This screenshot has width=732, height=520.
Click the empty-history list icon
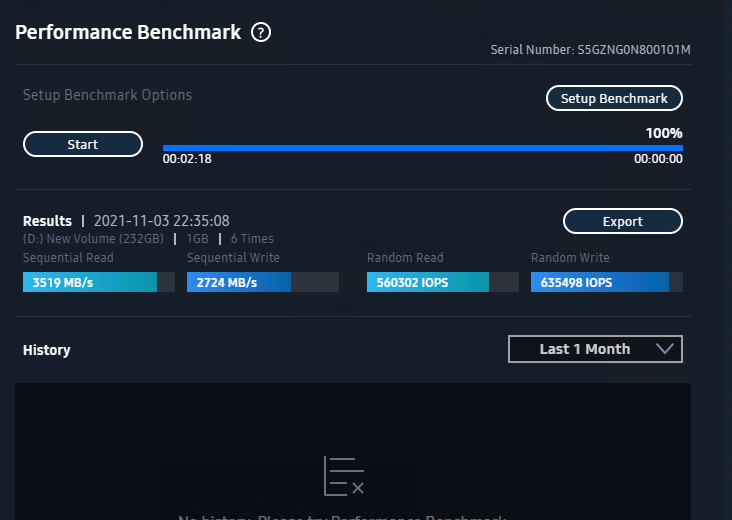[x=344, y=477]
